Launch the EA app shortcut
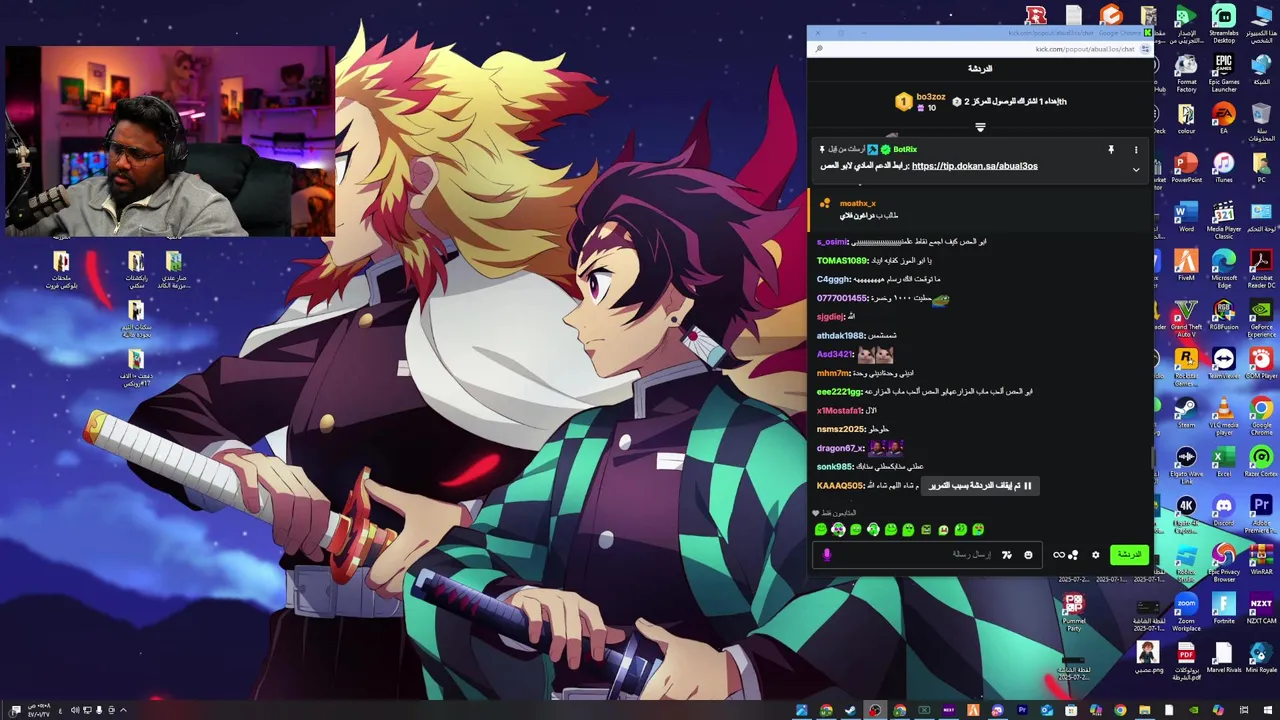 (1224, 118)
